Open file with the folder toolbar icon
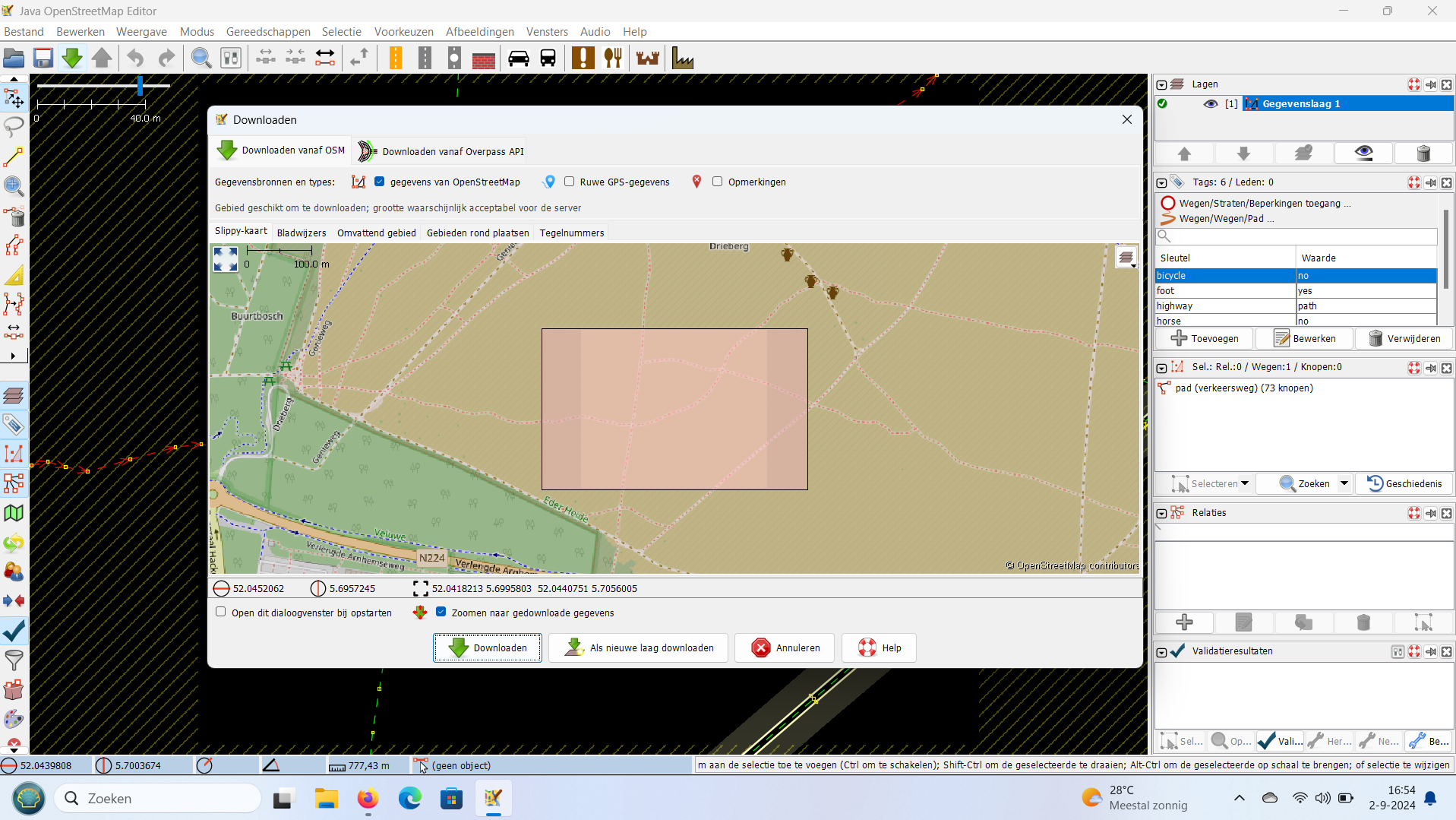The image size is (1456, 820). (x=14, y=59)
